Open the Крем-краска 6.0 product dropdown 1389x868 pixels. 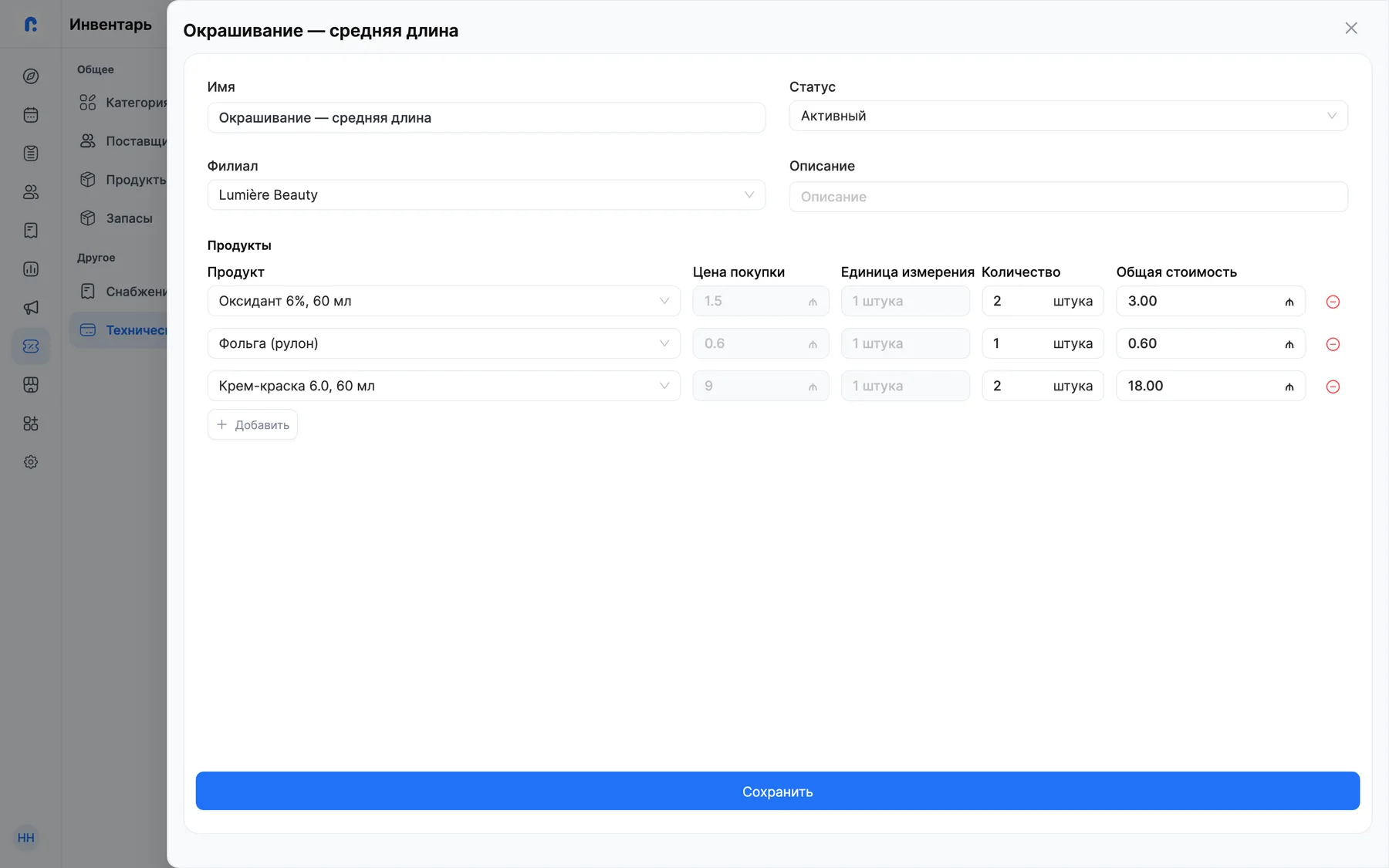tap(444, 386)
